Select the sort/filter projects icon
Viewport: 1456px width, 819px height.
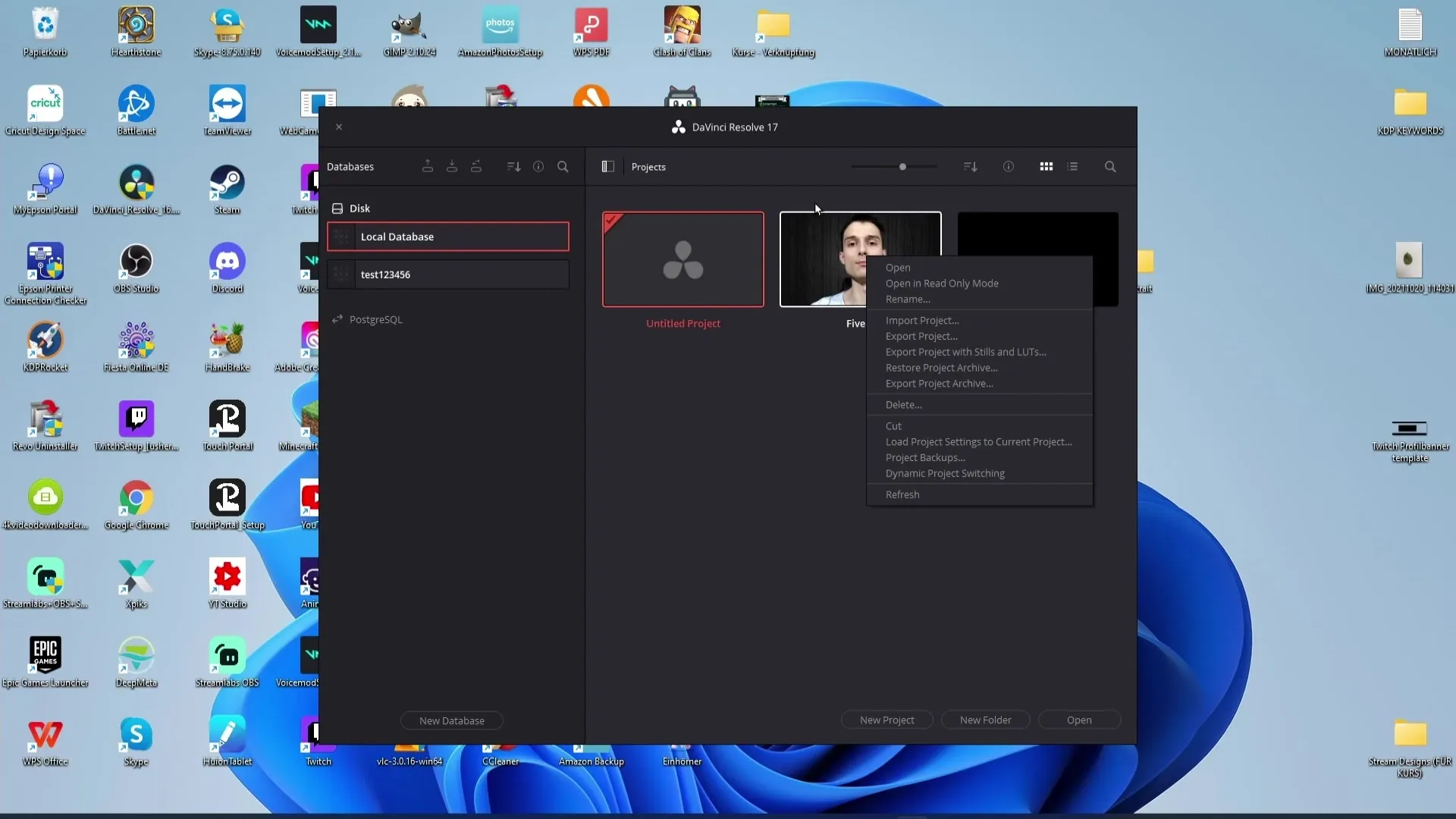click(x=970, y=166)
